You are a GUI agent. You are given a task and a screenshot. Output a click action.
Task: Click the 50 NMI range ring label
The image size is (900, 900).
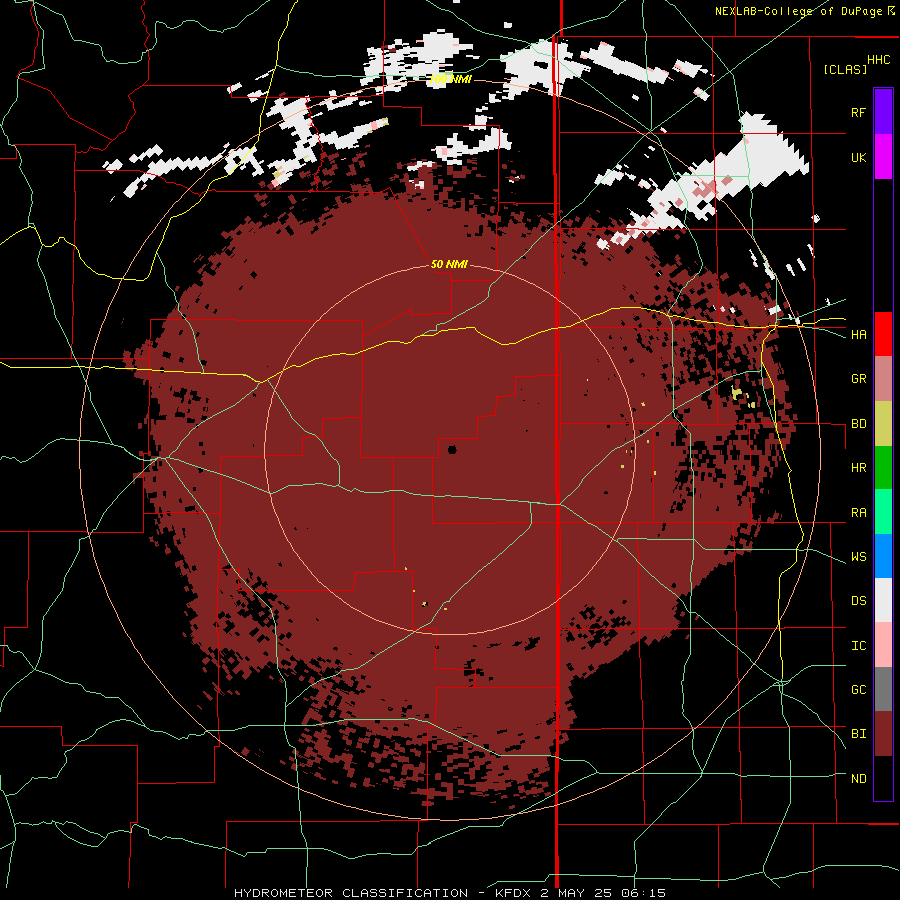coord(449,265)
